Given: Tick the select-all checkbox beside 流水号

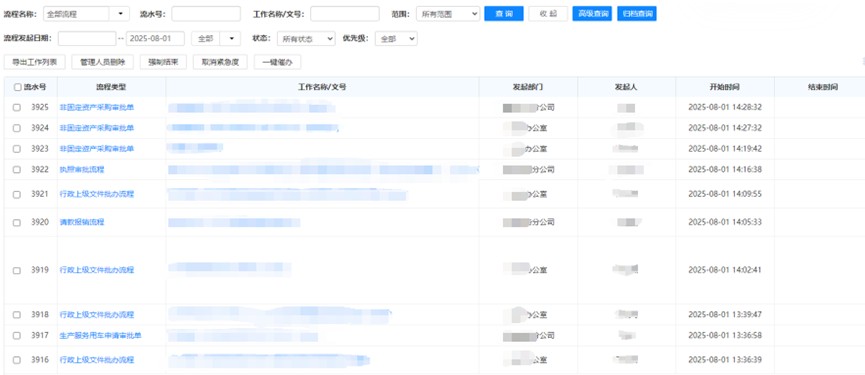Looking at the screenshot, I should 18,87.
